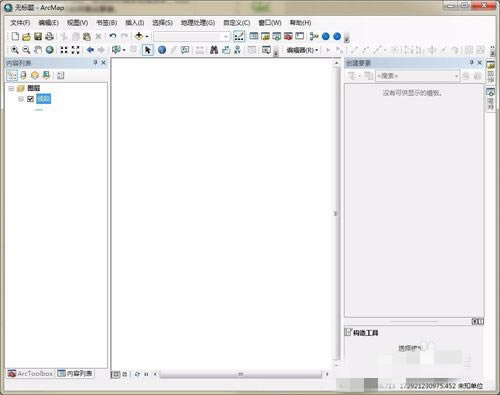Open Tools toolbar overflow options
The width and height of the screenshot is (500, 395).
click(276, 53)
